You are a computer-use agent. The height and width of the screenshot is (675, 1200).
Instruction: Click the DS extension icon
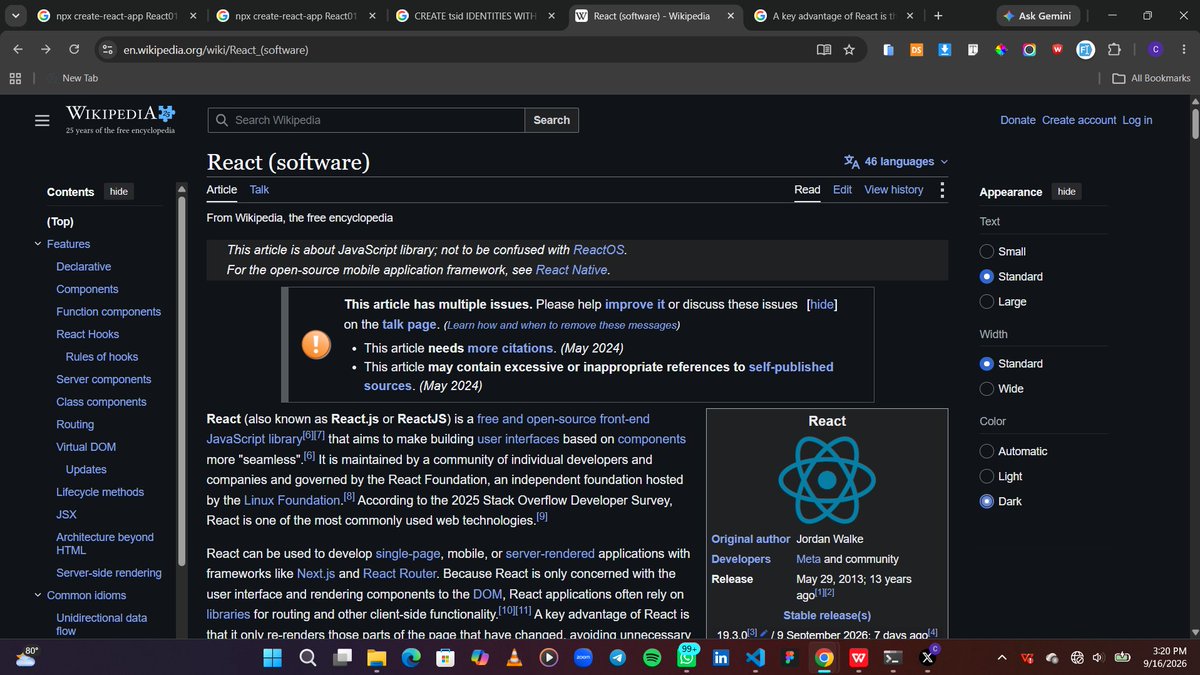(x=916, y=50)
